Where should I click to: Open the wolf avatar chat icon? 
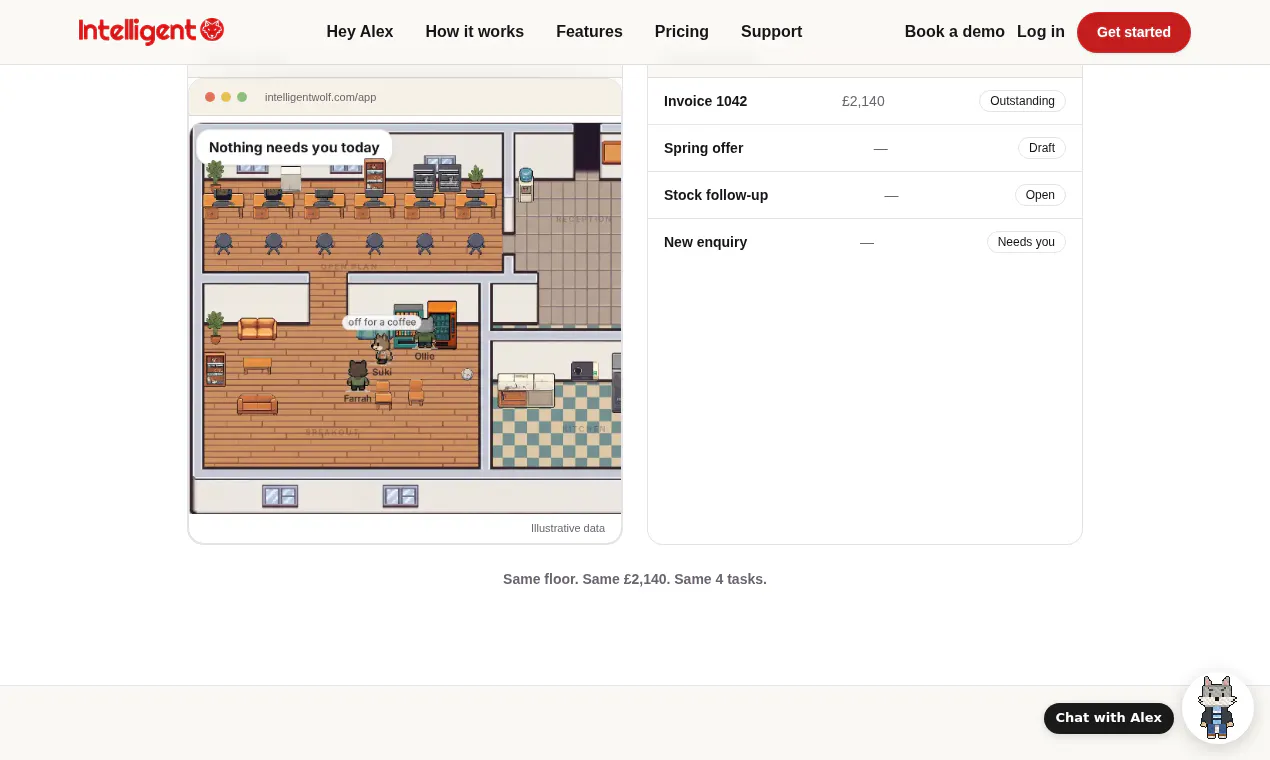click(x=1217, y=707)
